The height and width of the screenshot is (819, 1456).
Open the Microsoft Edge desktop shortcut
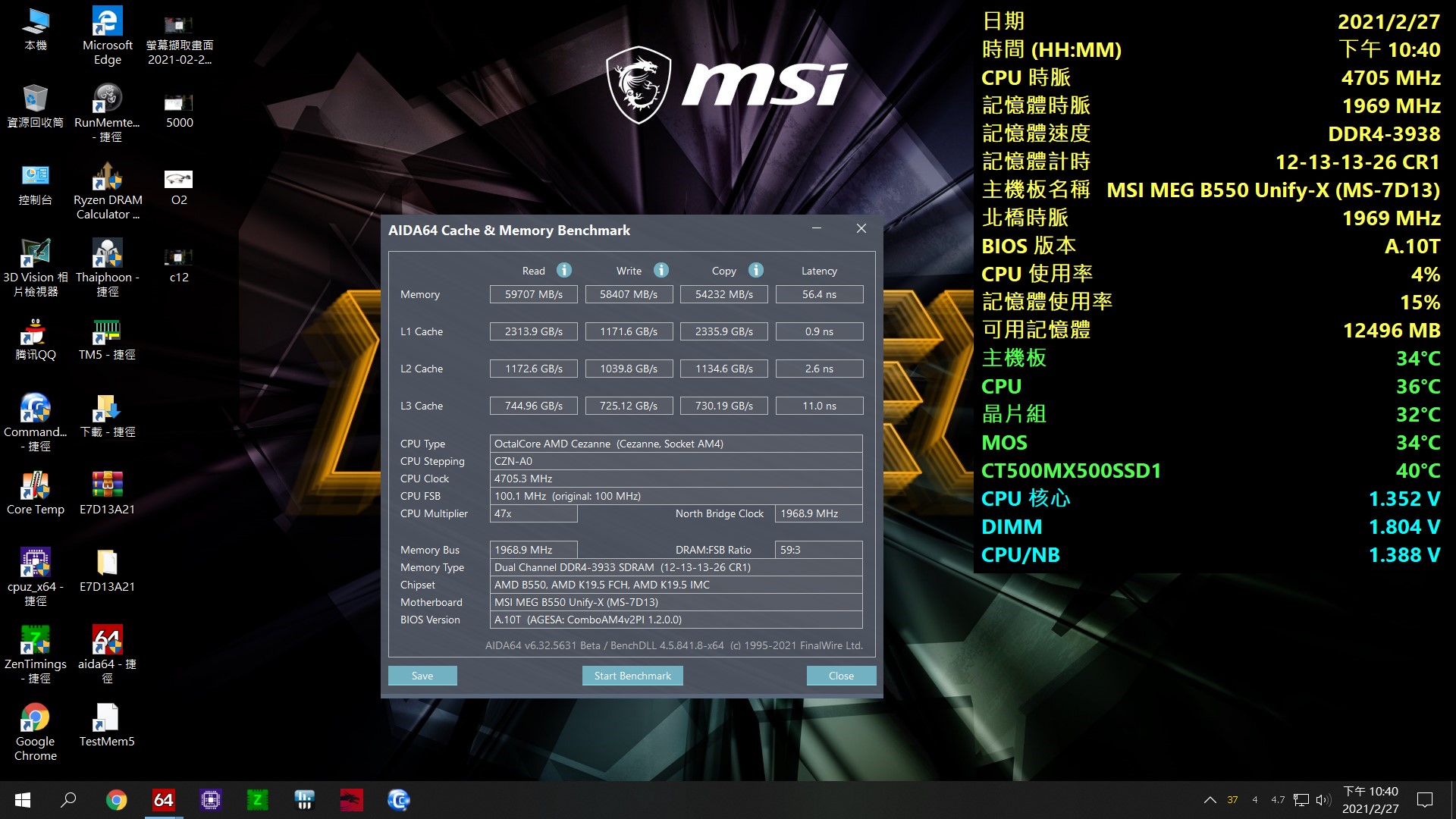click(x=107, y=36)
